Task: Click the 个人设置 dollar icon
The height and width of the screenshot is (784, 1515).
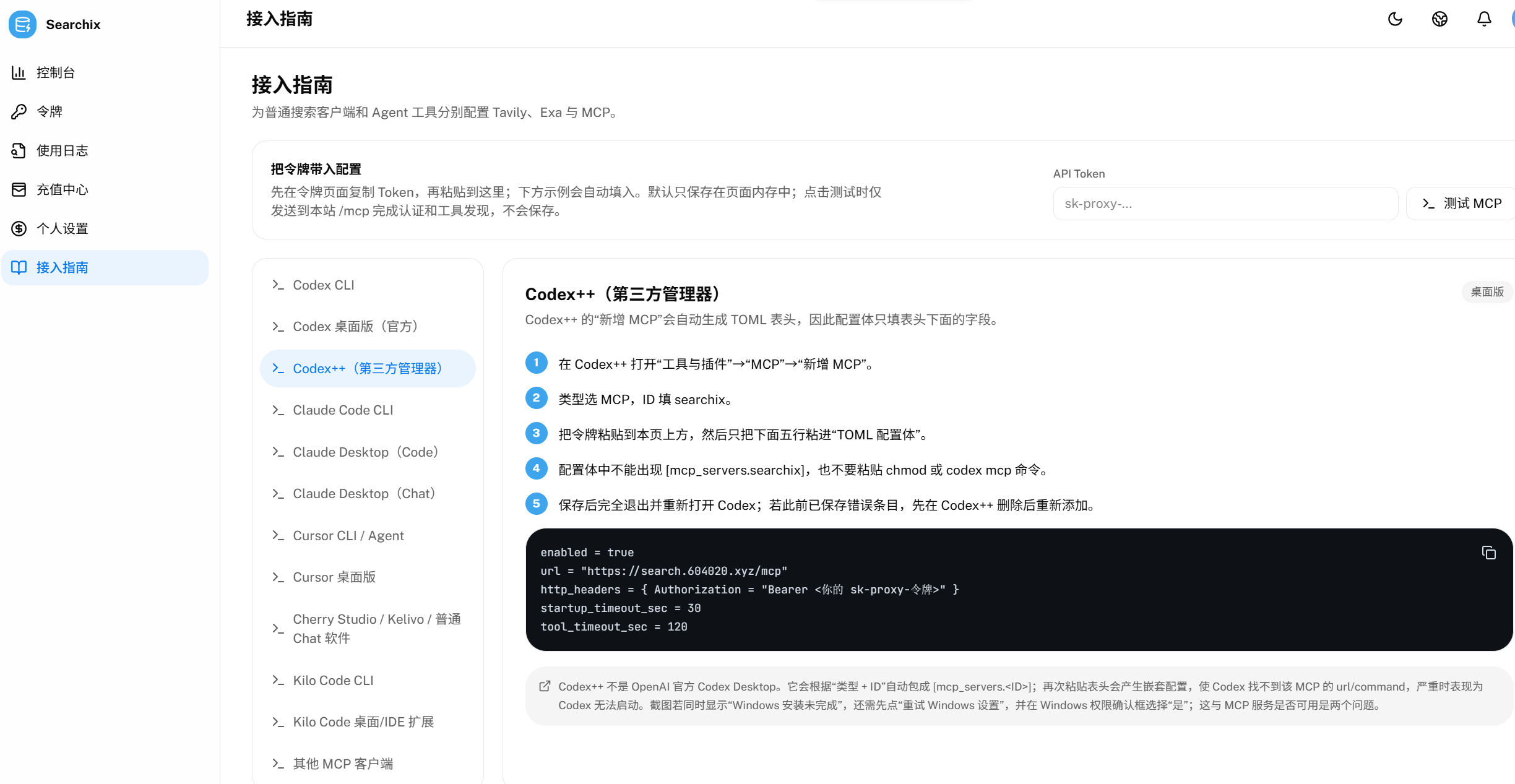Action: point(19,228)
